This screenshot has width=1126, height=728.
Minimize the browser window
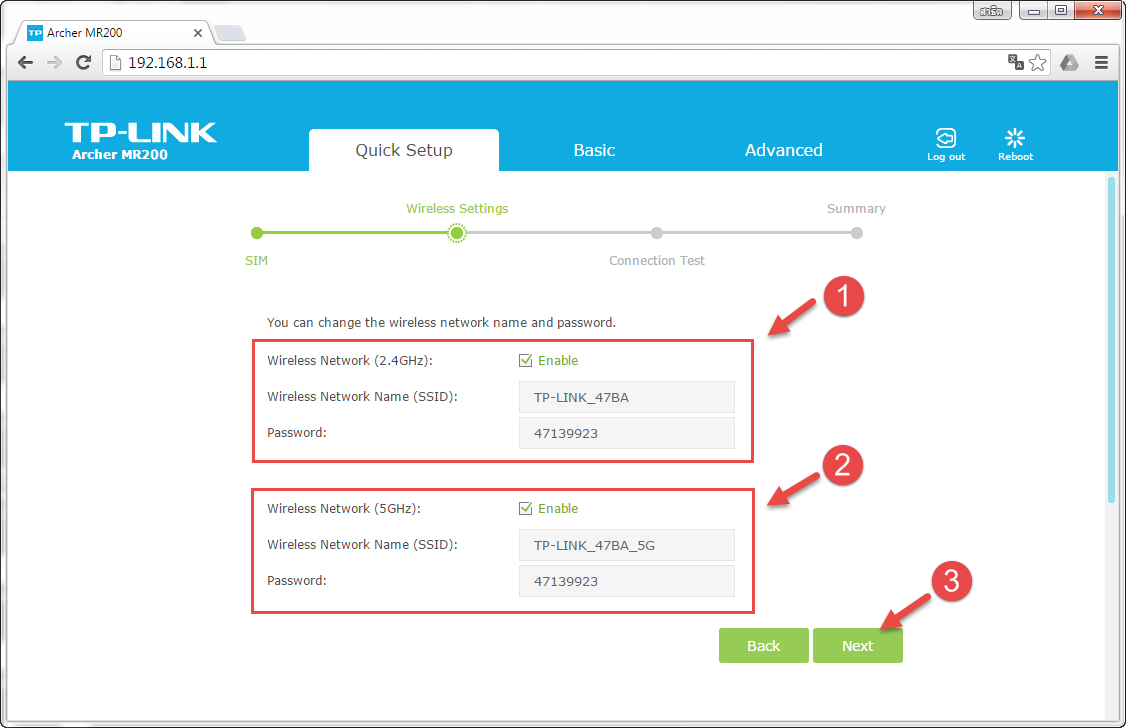click(1033, 10)
